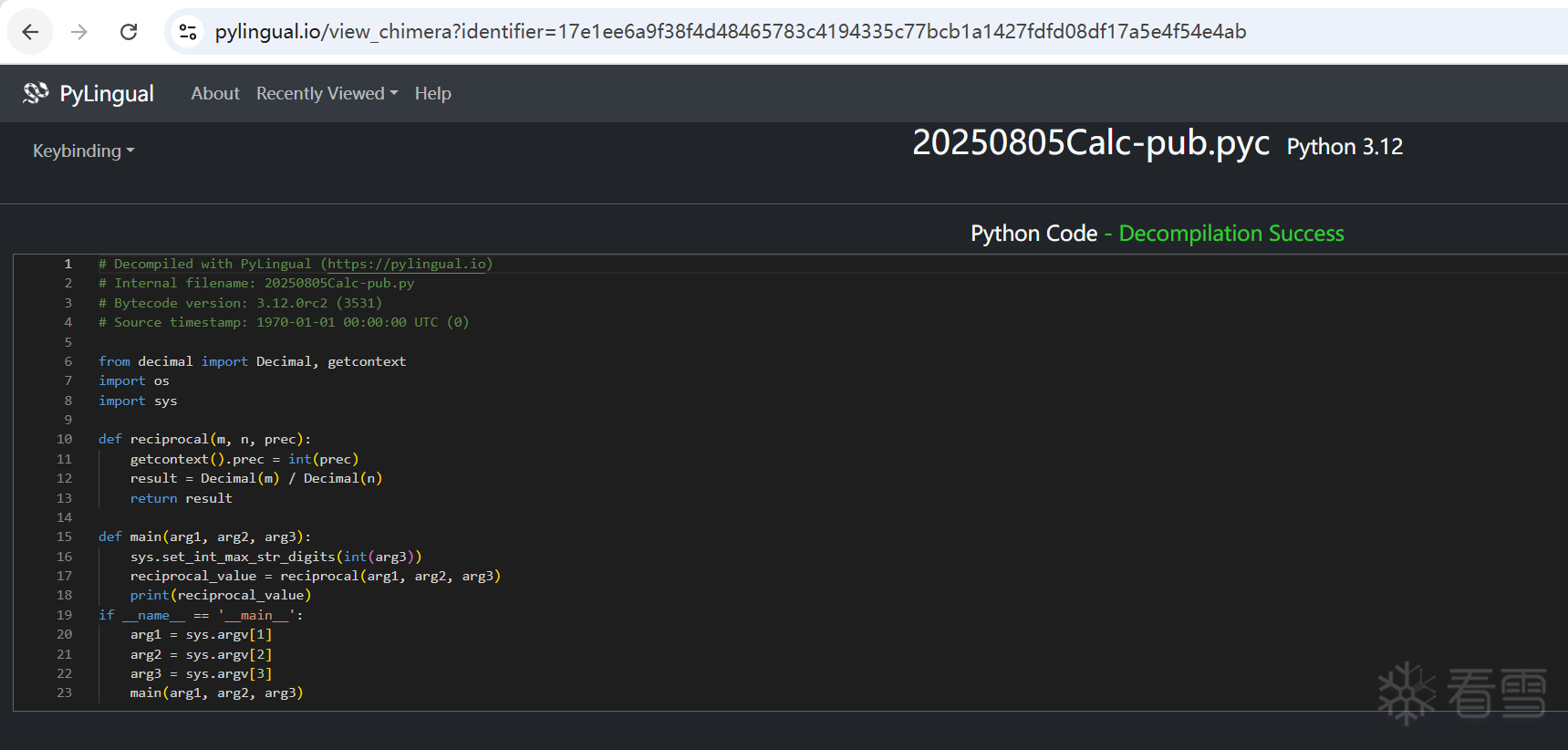The width and height of the screenshot is (1568, 750).
Task: Click the def reciprocal function line
Action: point(204,440)
